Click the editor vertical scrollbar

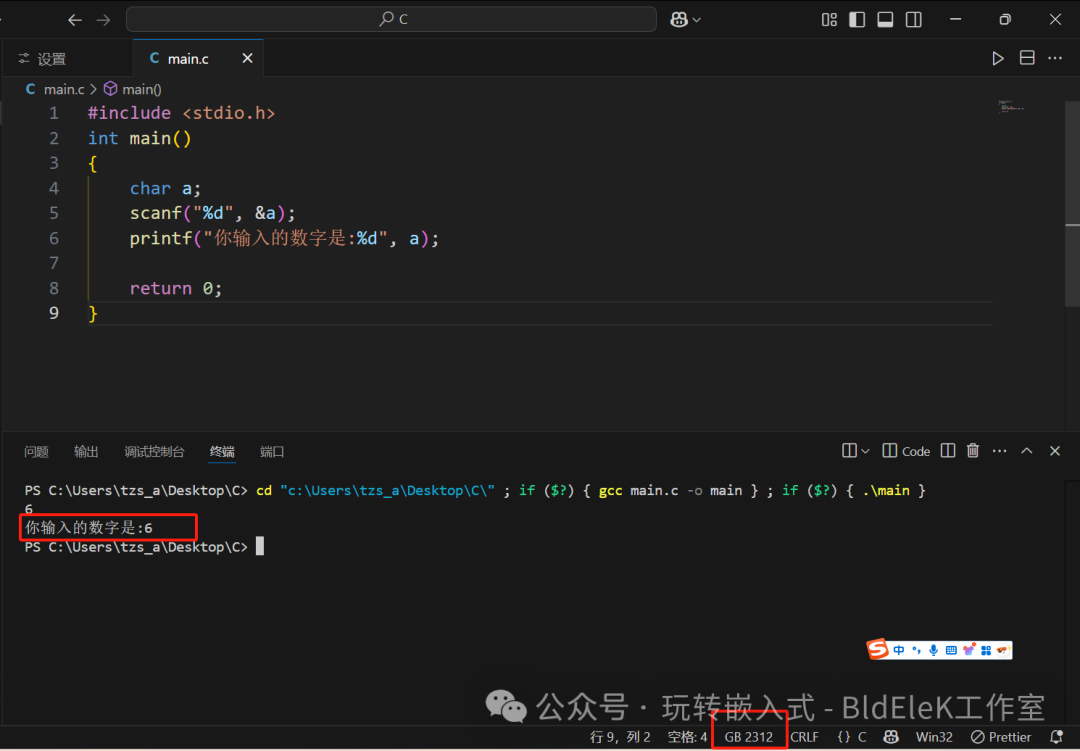1072,203
